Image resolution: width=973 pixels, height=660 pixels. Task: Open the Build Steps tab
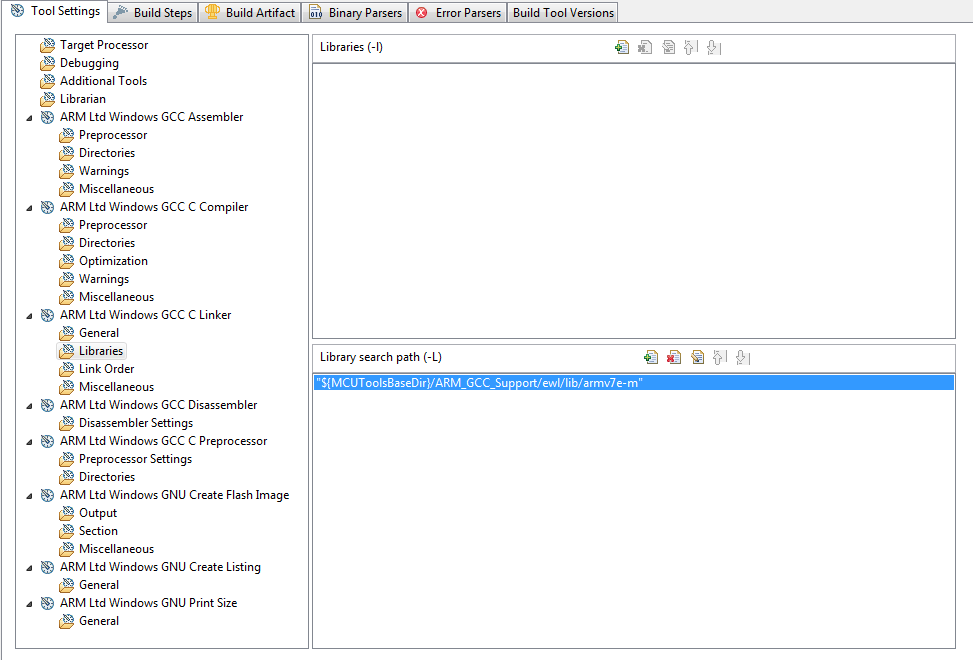point(153,12)
